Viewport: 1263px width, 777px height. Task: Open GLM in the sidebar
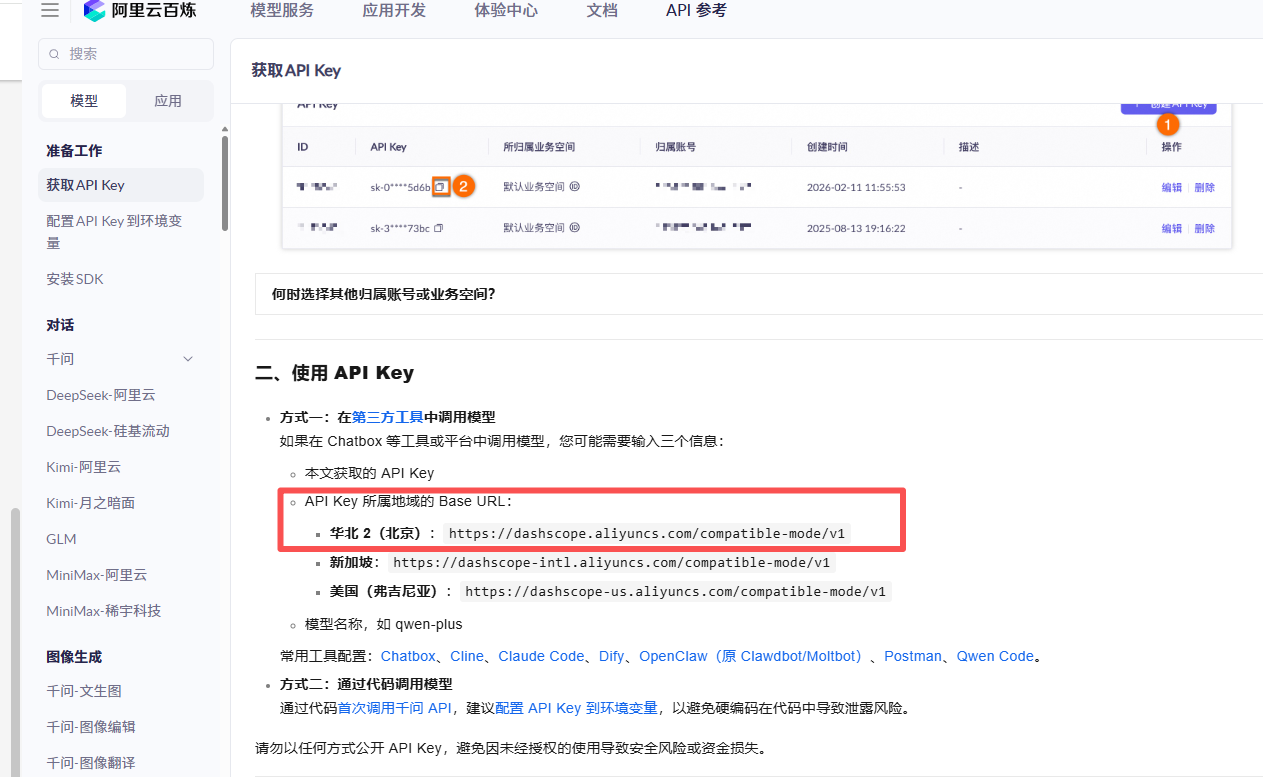click(x=61, y=539)
